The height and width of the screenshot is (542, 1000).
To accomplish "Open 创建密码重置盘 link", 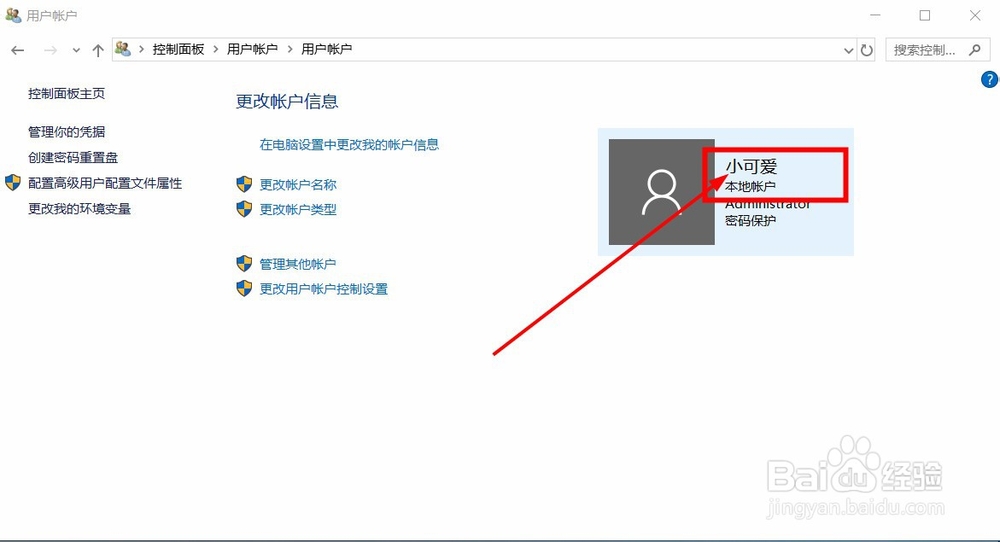I will pos(73,157).
